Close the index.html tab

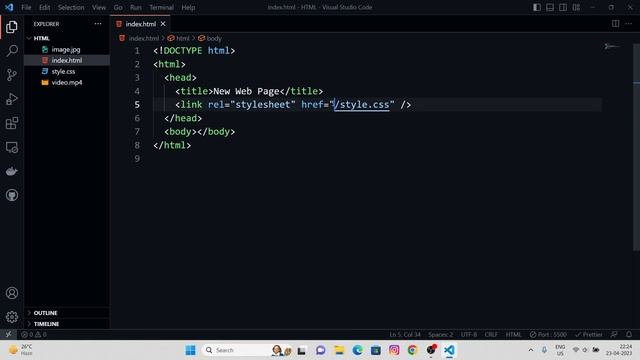(163, 24)
